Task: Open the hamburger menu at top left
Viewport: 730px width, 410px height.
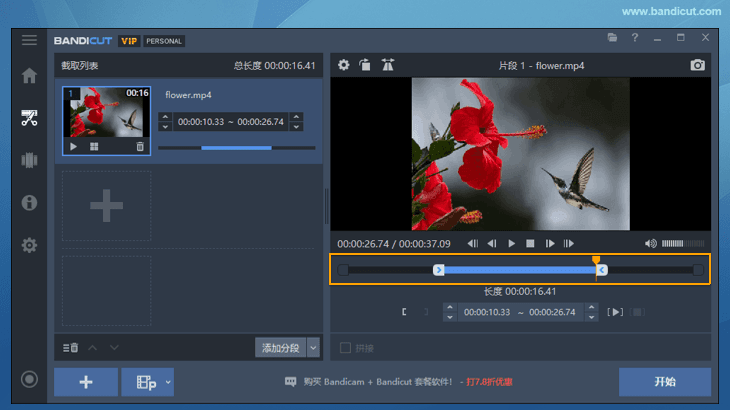Action: tap(29, 40)
